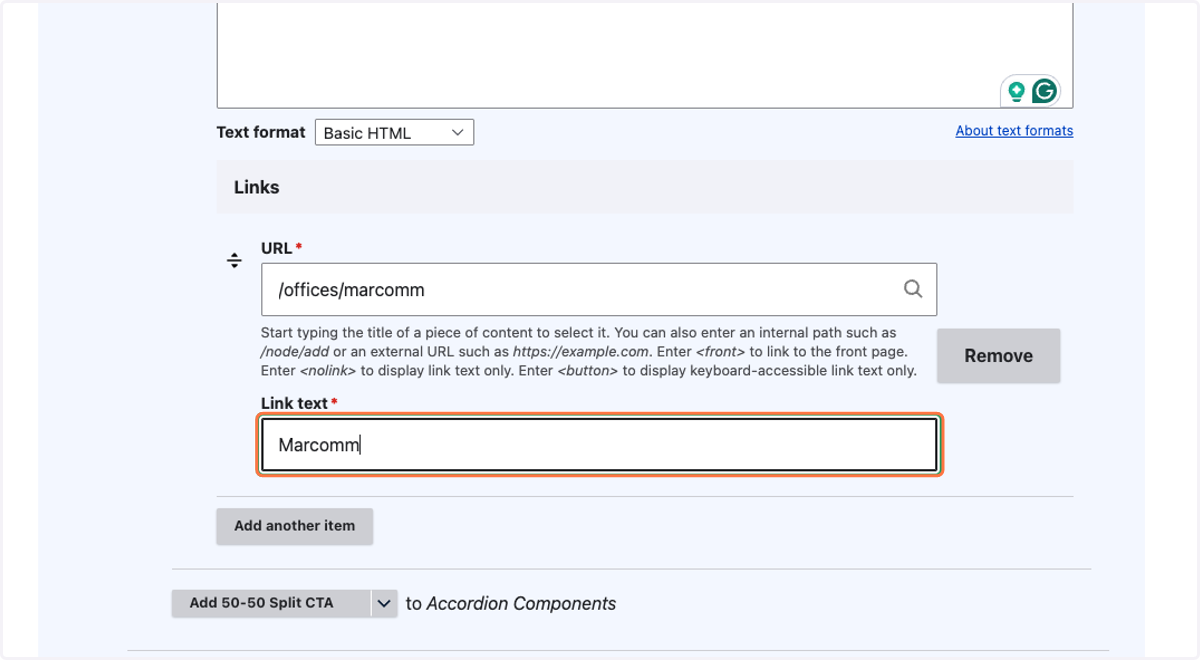Click the URL field label

(277, 248)
